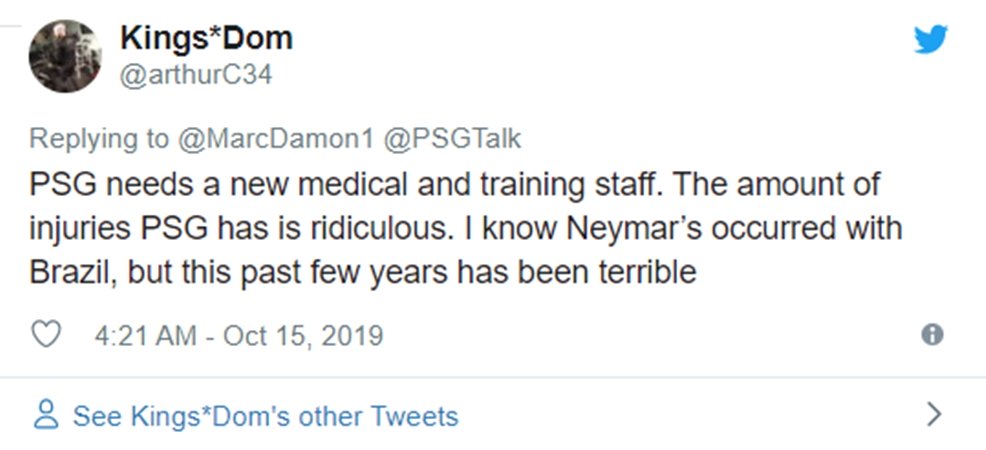The height and width of the screenshot is (450, 986).
Task: Like the tweet with the heart icon
Action: click(47, 335)
